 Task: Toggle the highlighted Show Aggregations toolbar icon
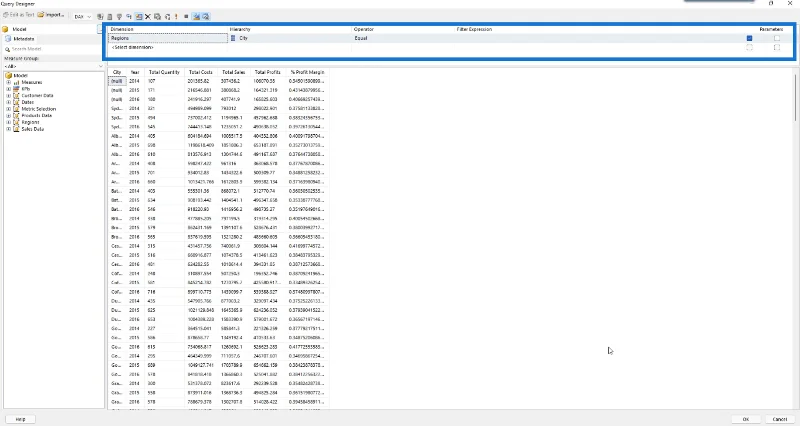(138, 16)
